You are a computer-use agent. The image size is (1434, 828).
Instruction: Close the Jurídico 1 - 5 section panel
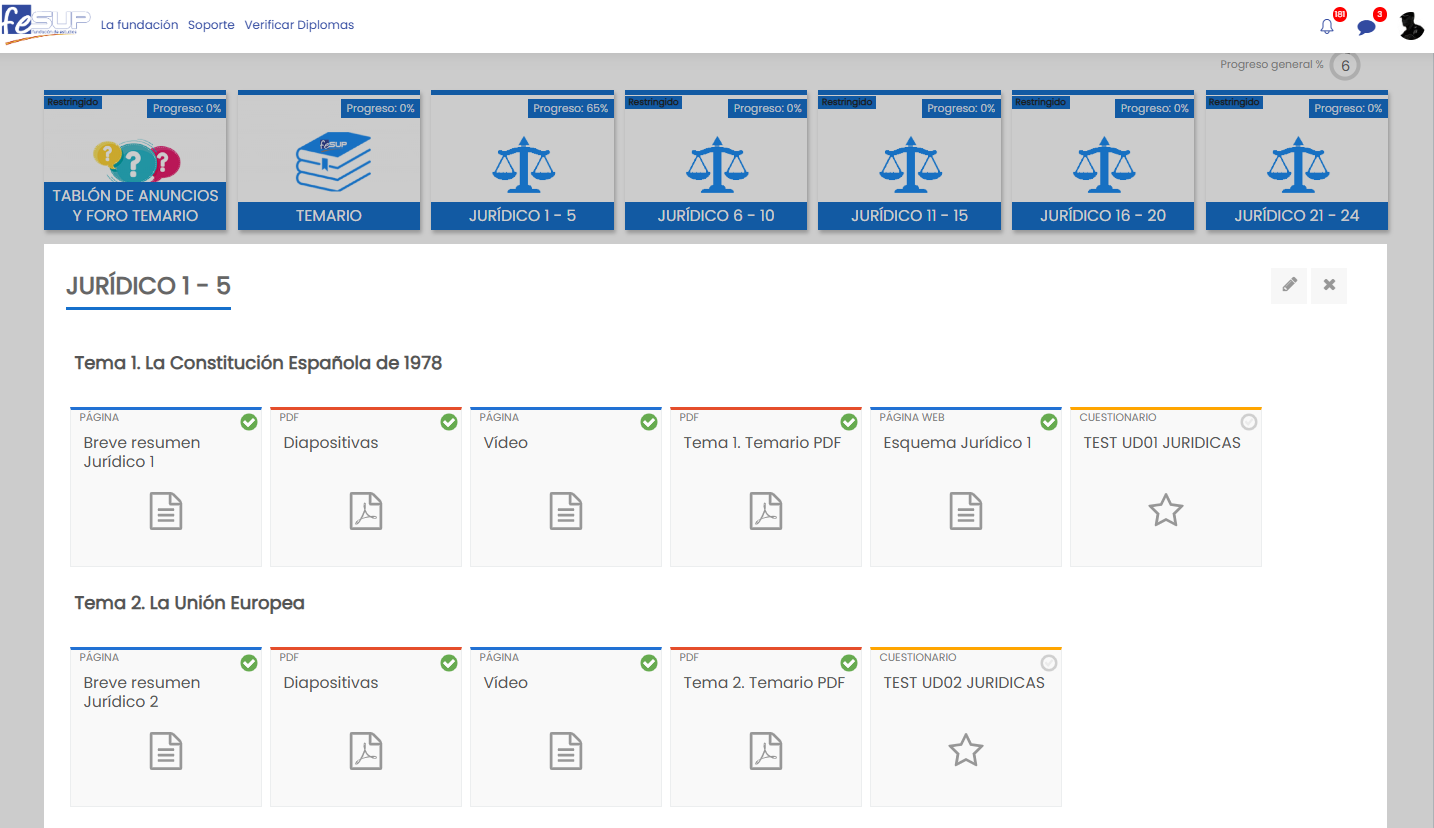1329,285
